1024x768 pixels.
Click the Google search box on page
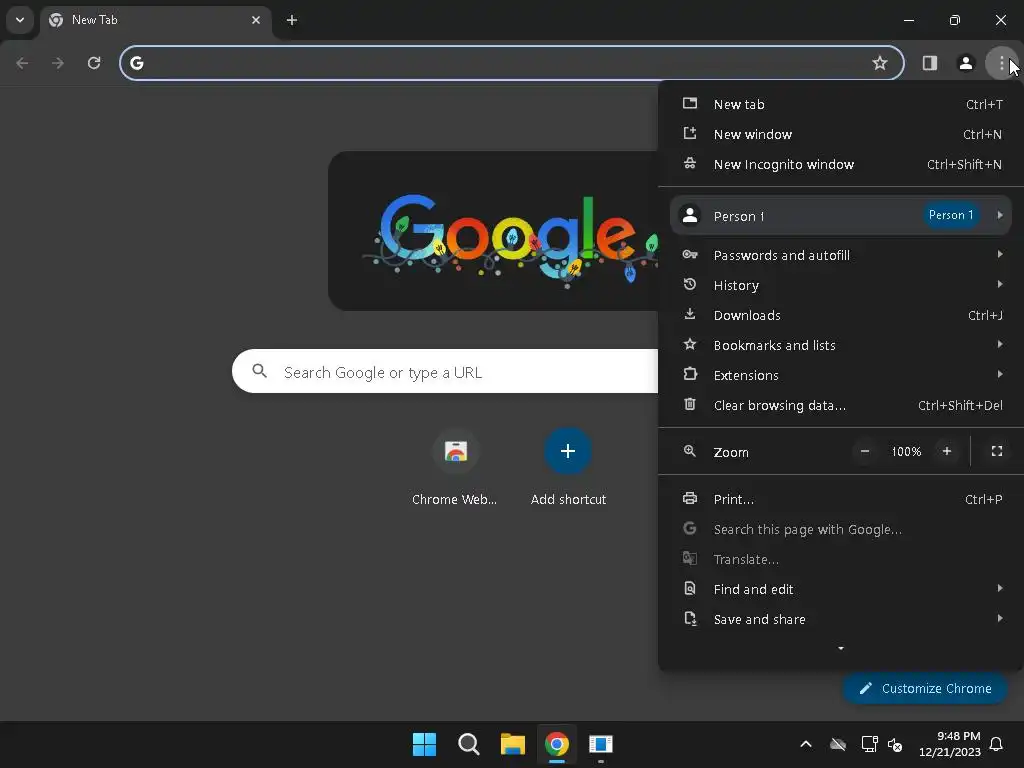click(445, 372)
